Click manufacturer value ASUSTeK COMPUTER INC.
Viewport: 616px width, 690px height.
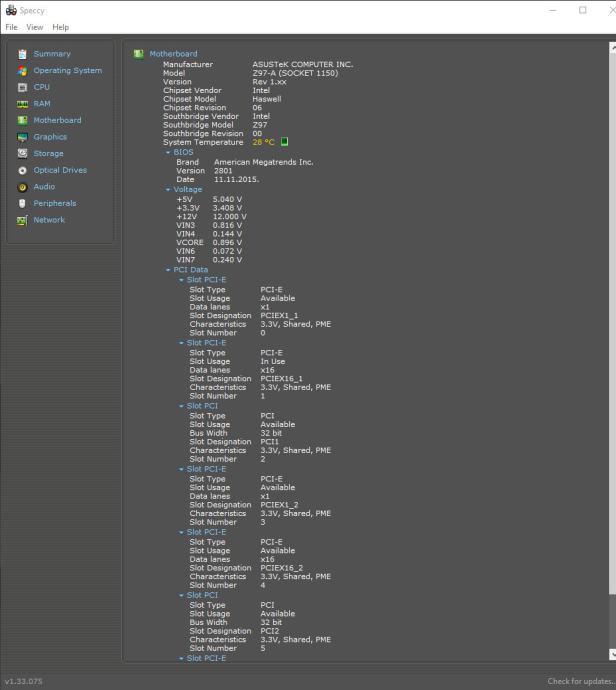tap(303, 64)
